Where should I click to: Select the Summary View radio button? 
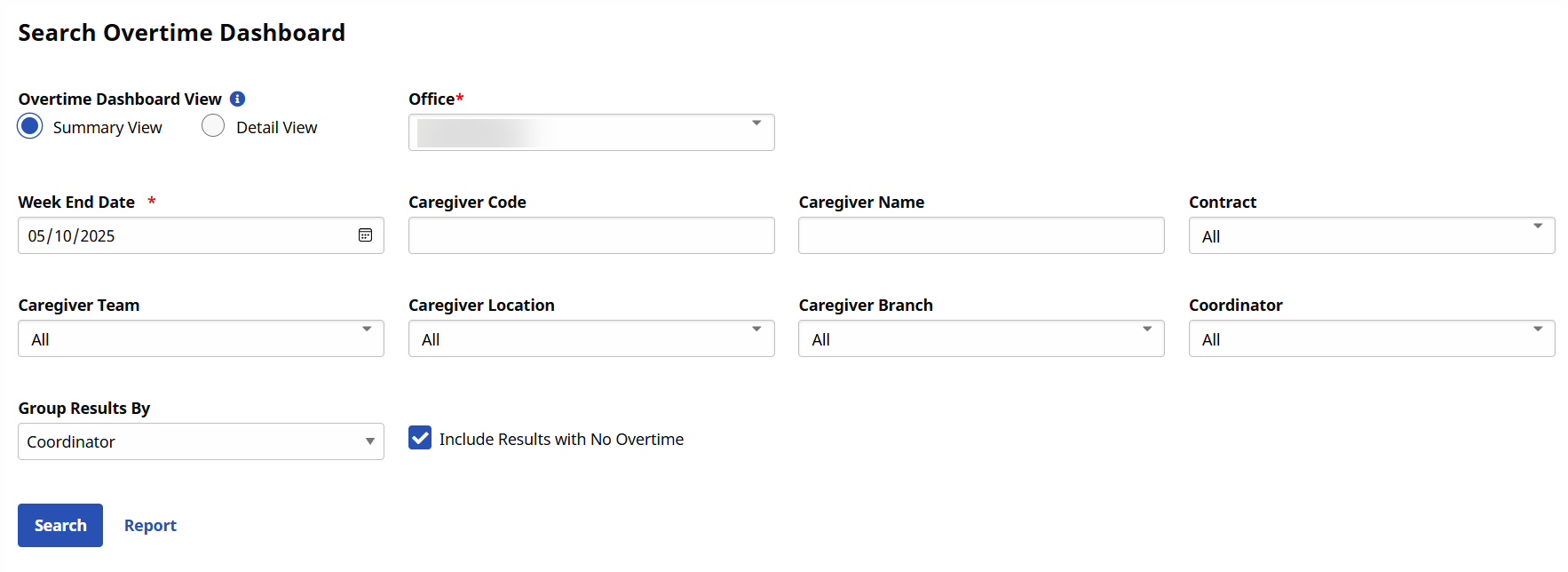pos(30,126)
